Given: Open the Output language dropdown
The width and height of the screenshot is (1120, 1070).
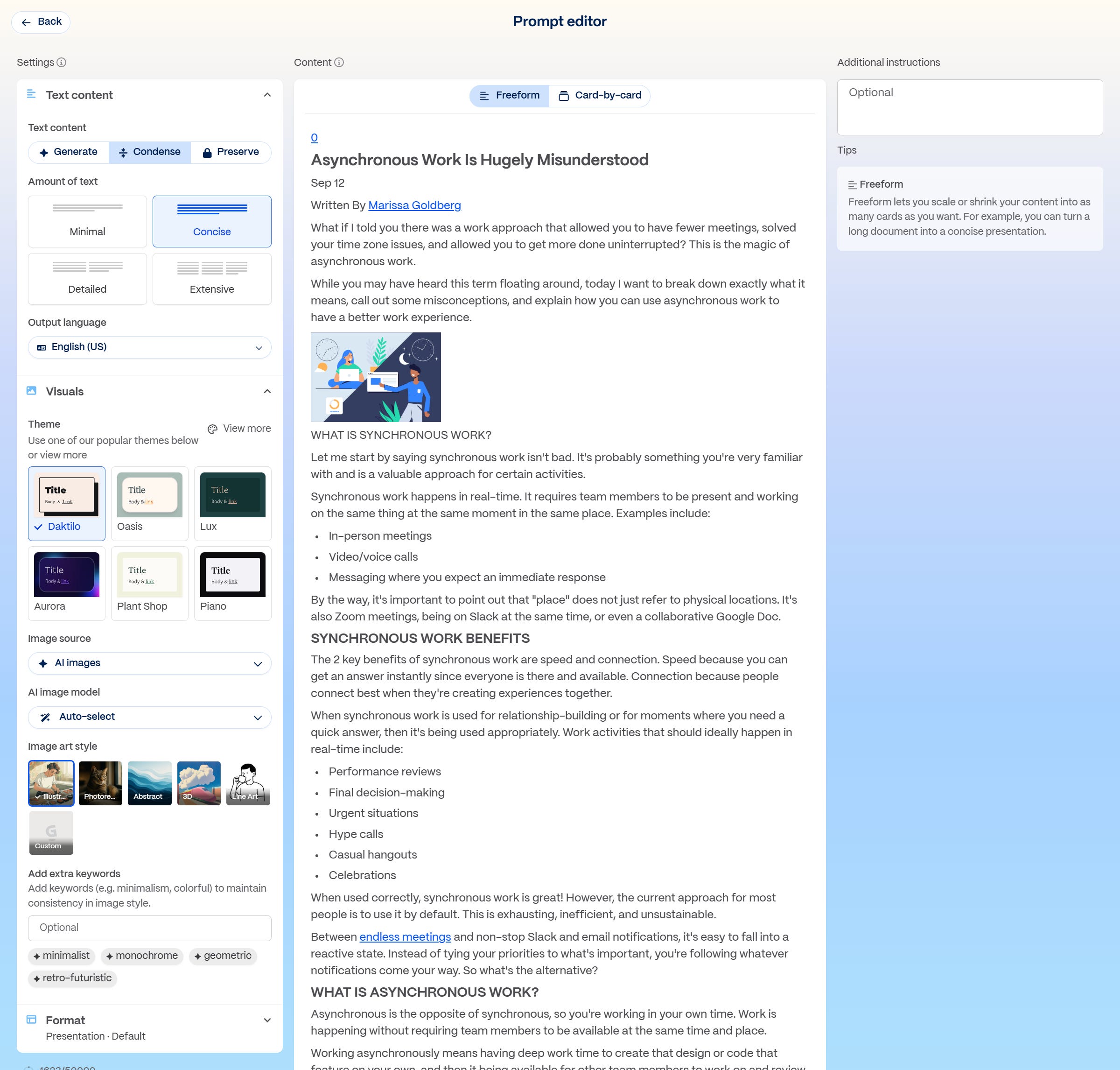Looking at the screenshot, I should [149, 347].
